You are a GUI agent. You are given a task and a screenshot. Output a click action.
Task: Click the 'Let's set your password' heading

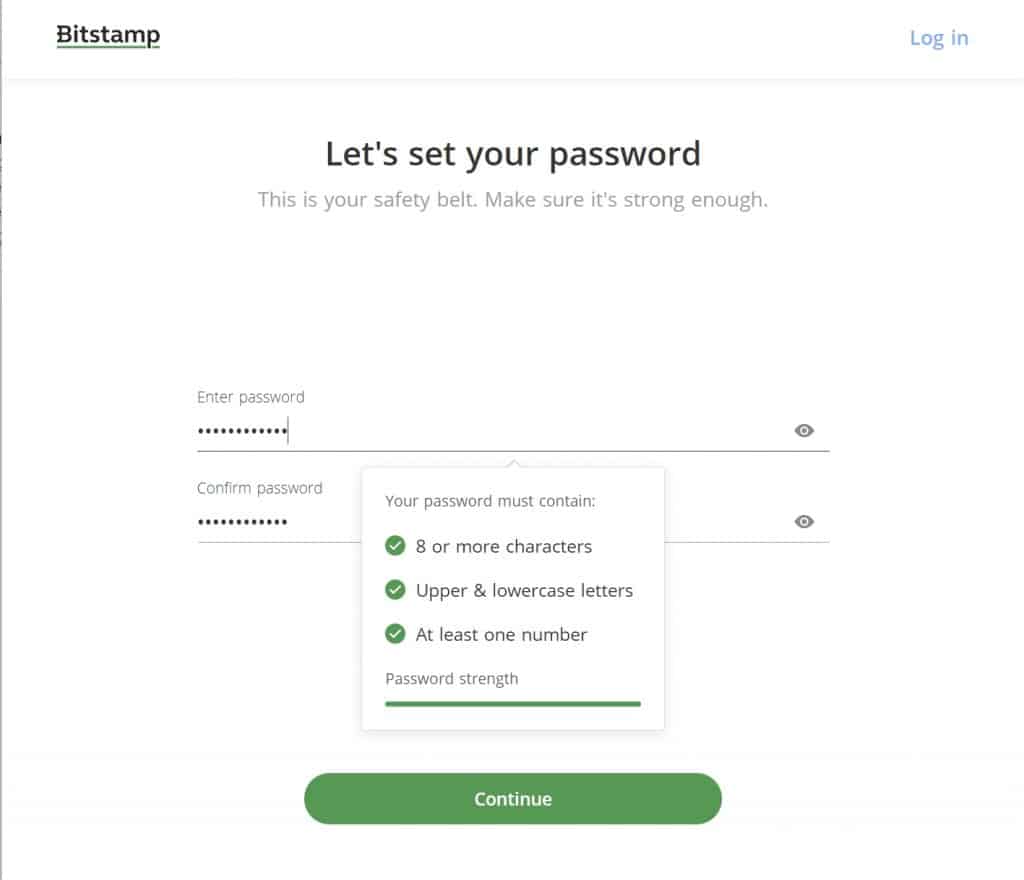coord(512,154)
